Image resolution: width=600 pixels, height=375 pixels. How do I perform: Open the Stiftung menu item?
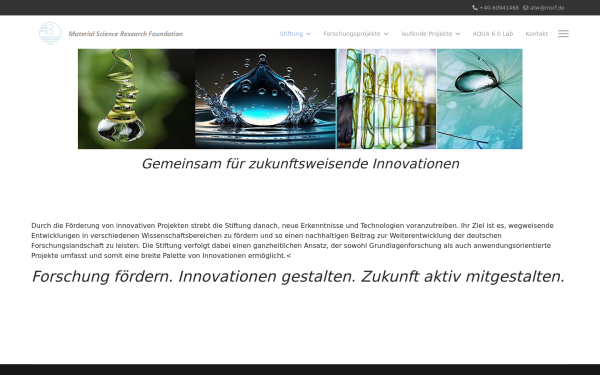pos(291,34)
